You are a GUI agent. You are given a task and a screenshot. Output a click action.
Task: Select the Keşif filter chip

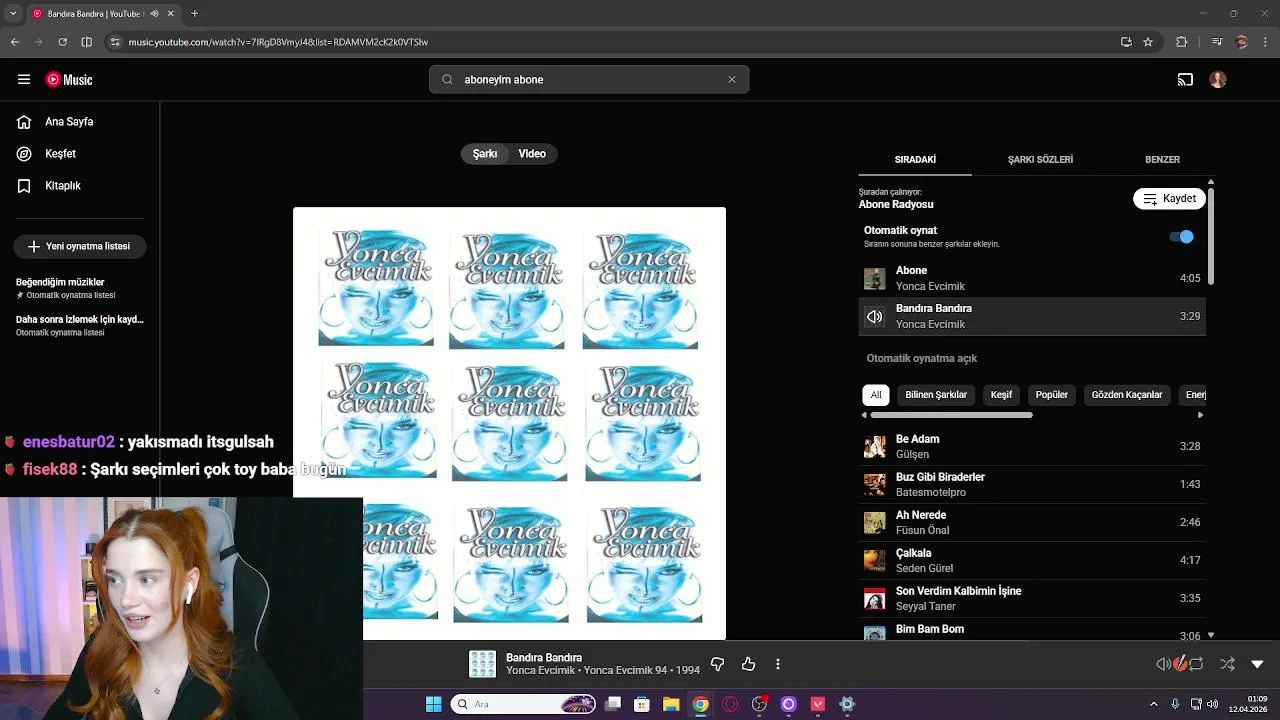pos(1001,395)
